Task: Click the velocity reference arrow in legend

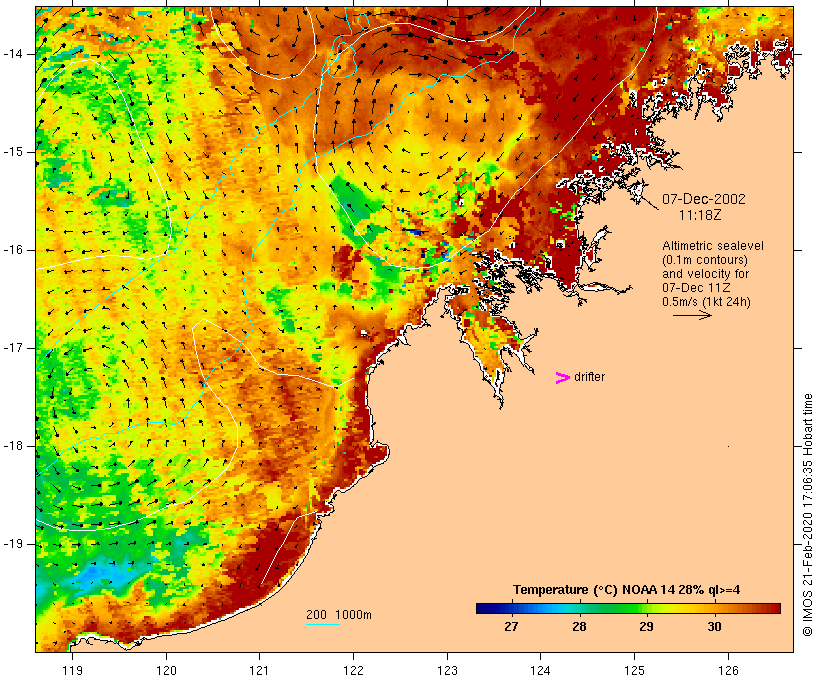Action: 692,315
